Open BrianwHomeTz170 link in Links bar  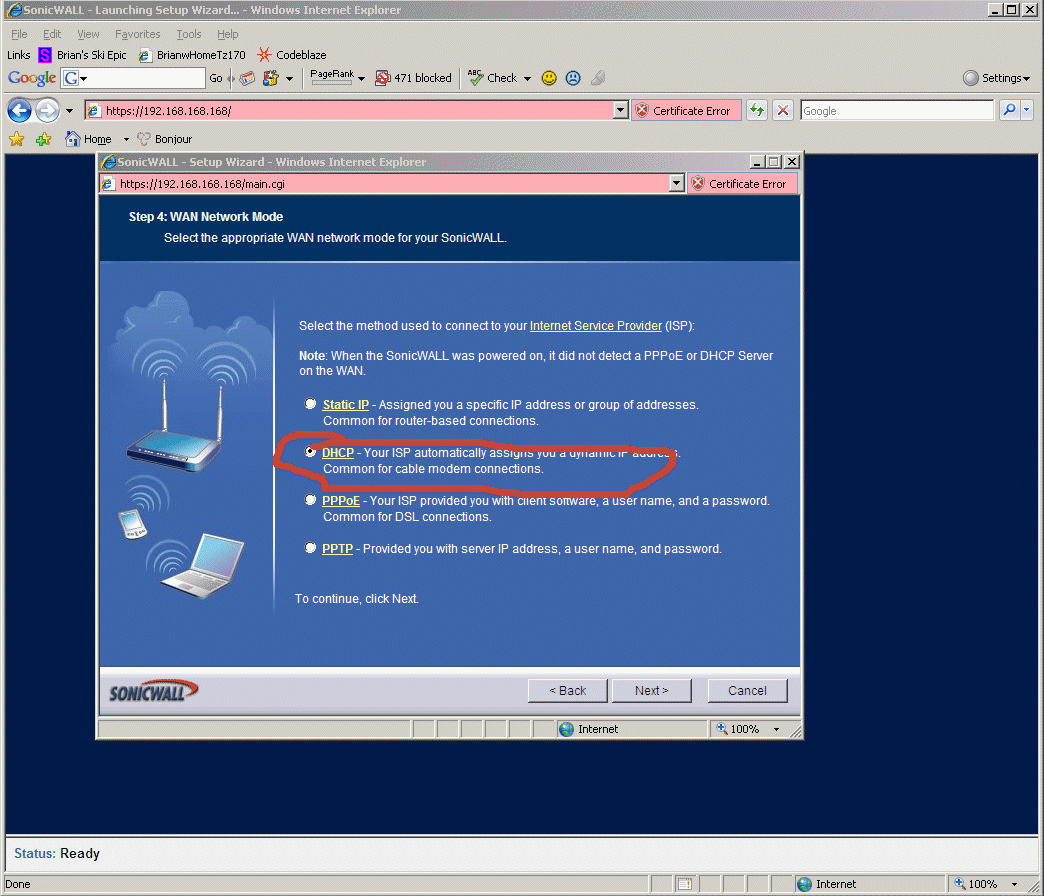192,55
